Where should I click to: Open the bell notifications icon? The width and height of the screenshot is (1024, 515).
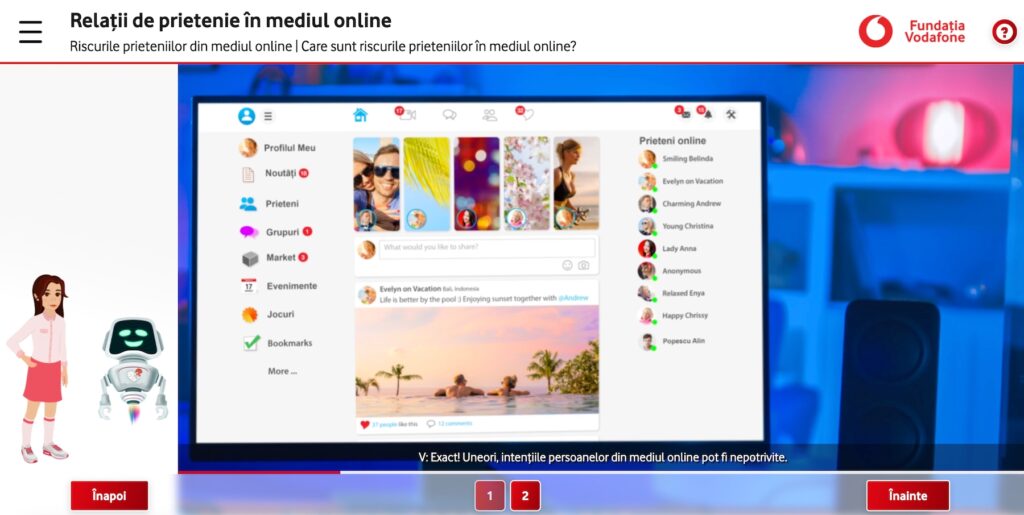point(706,114)
